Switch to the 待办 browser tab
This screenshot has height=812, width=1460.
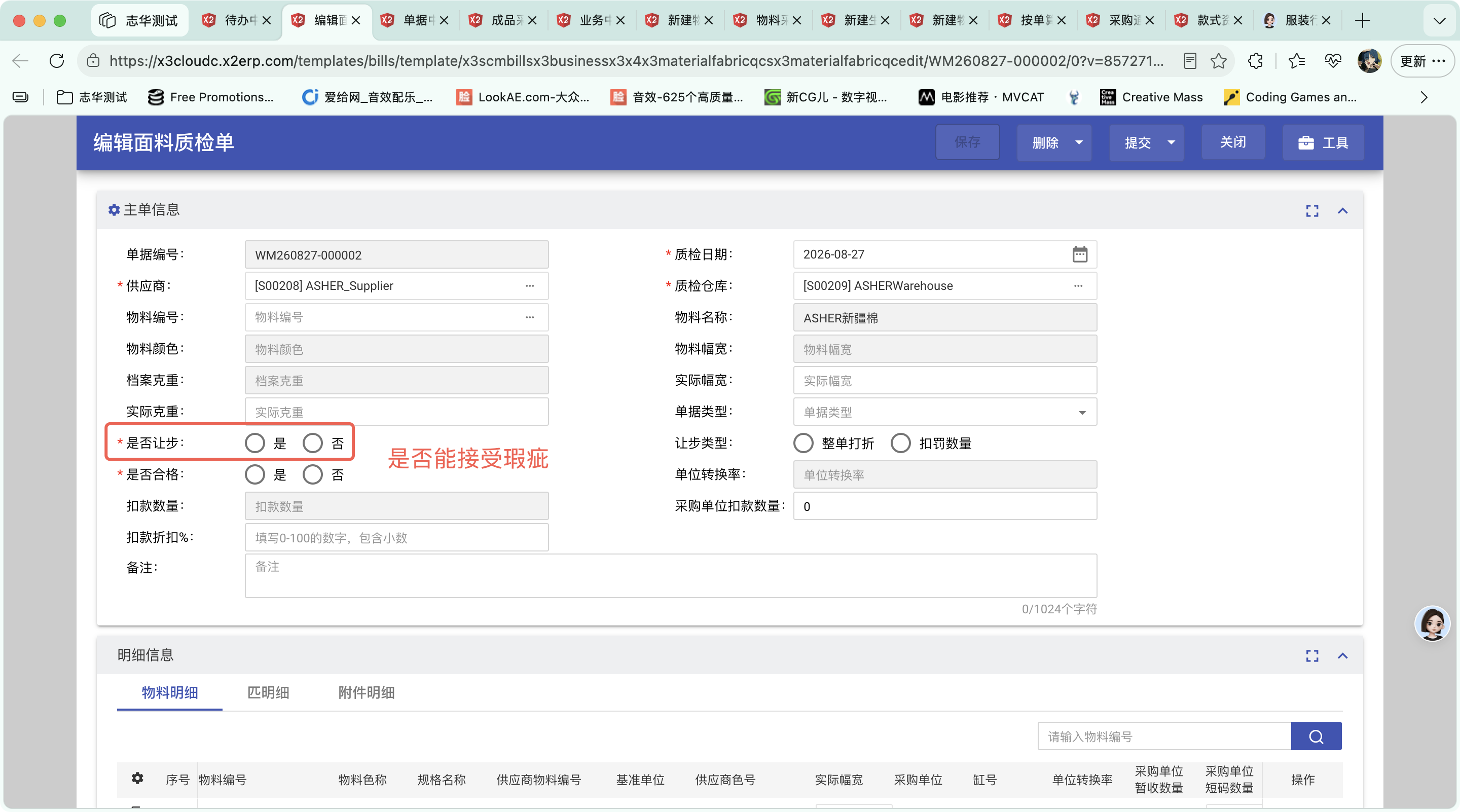pos(237,20)
